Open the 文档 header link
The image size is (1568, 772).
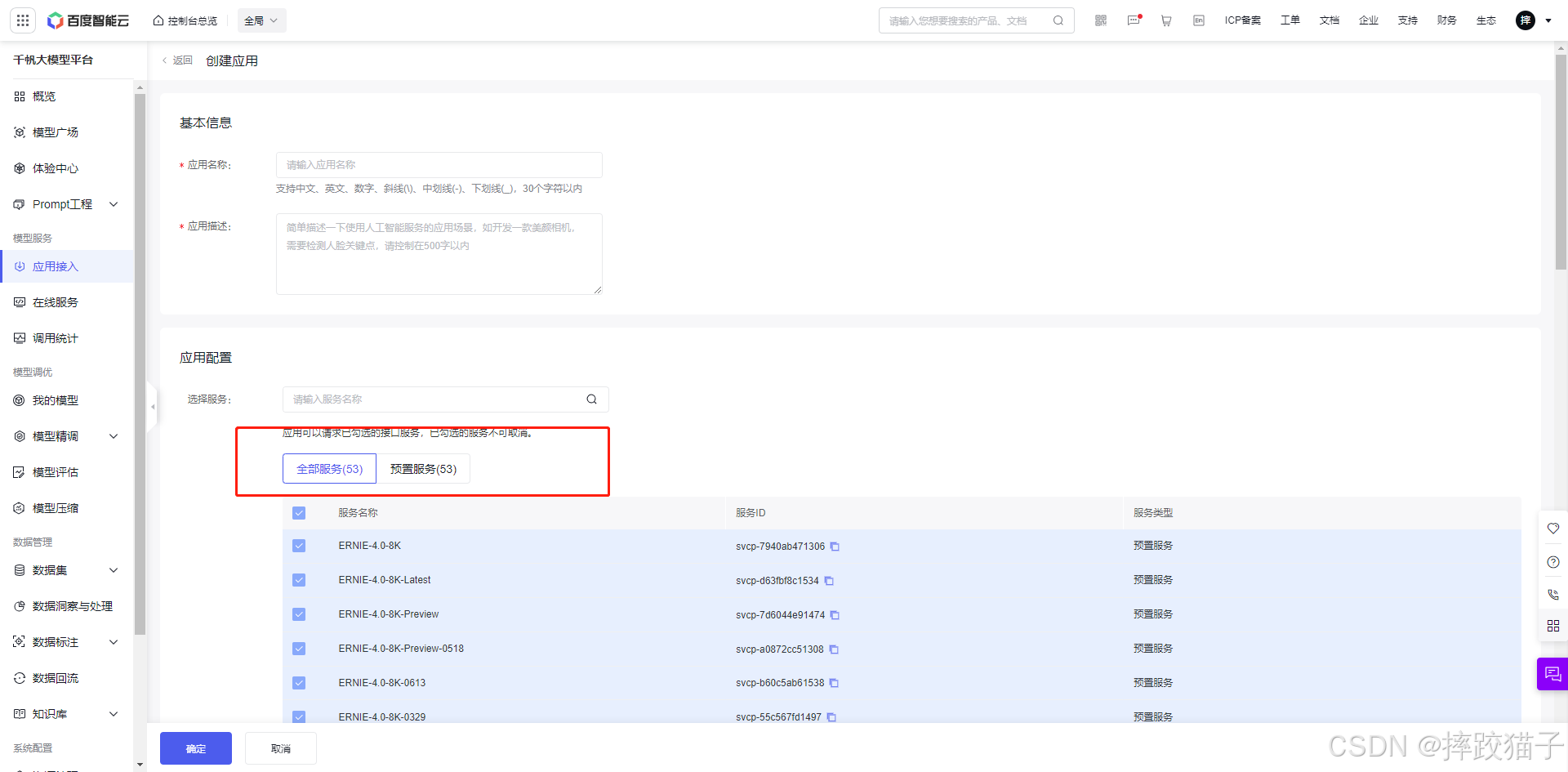[x=1330, y=20]
